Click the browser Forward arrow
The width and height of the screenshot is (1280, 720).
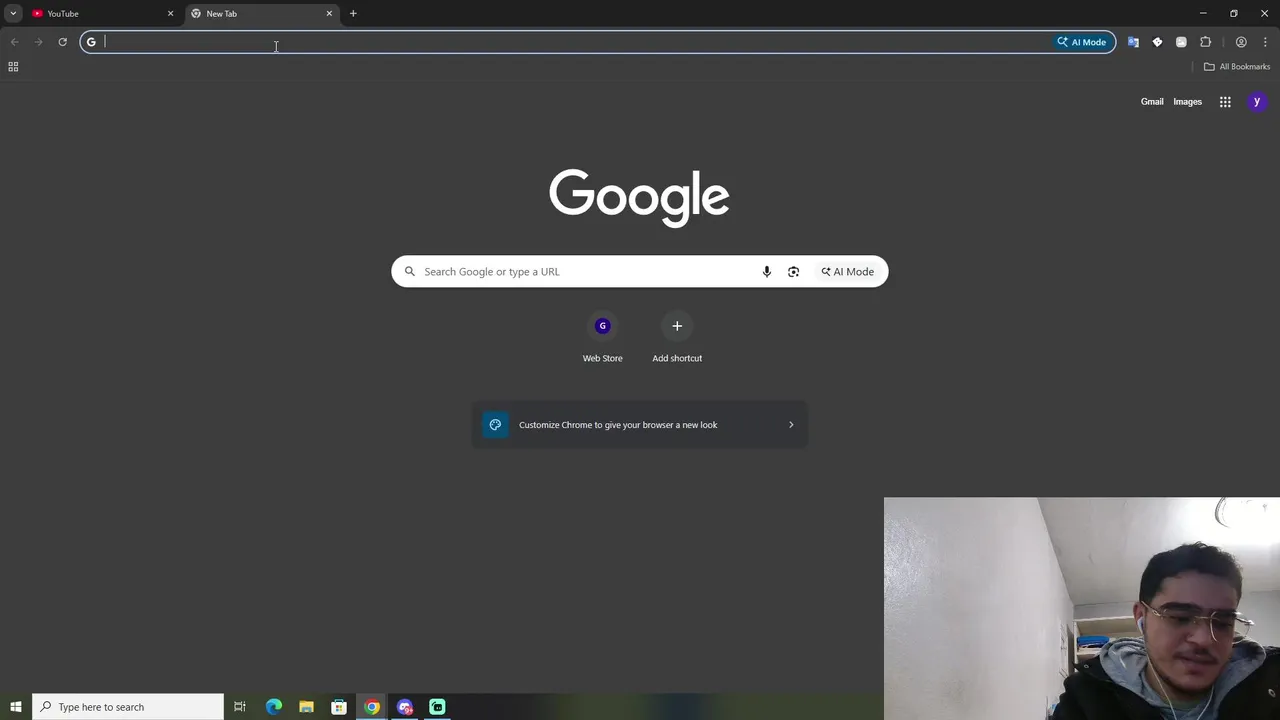pyautogui.click(x=38, y=42)
